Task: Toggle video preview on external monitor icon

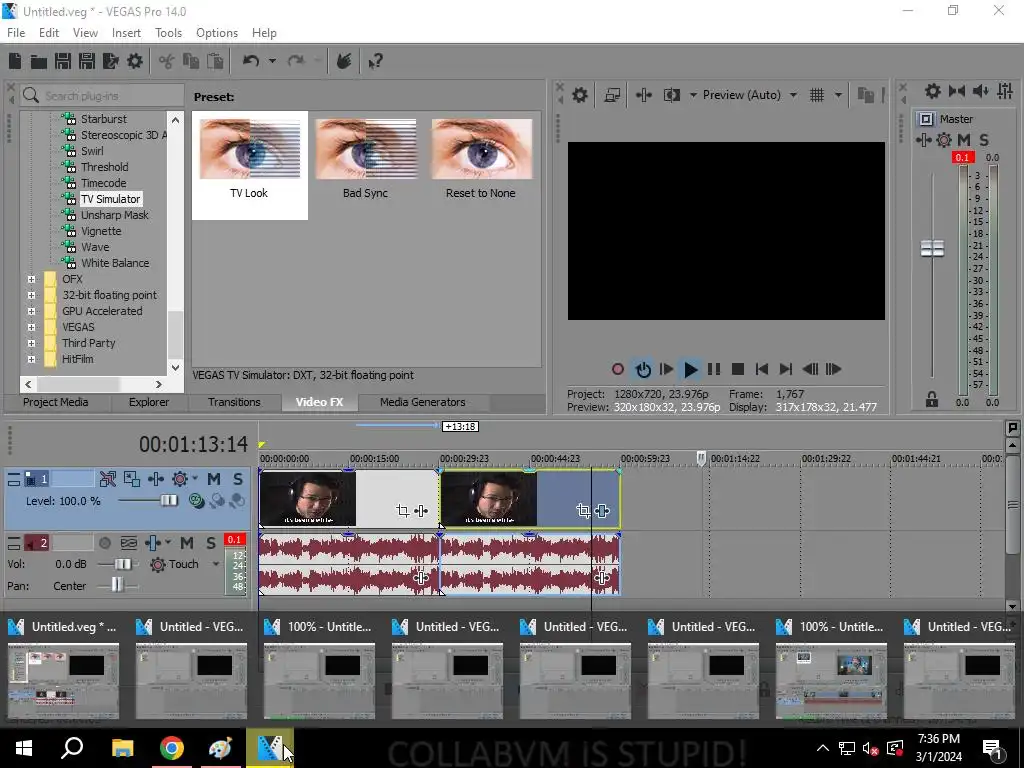Action: coord(612,95)
